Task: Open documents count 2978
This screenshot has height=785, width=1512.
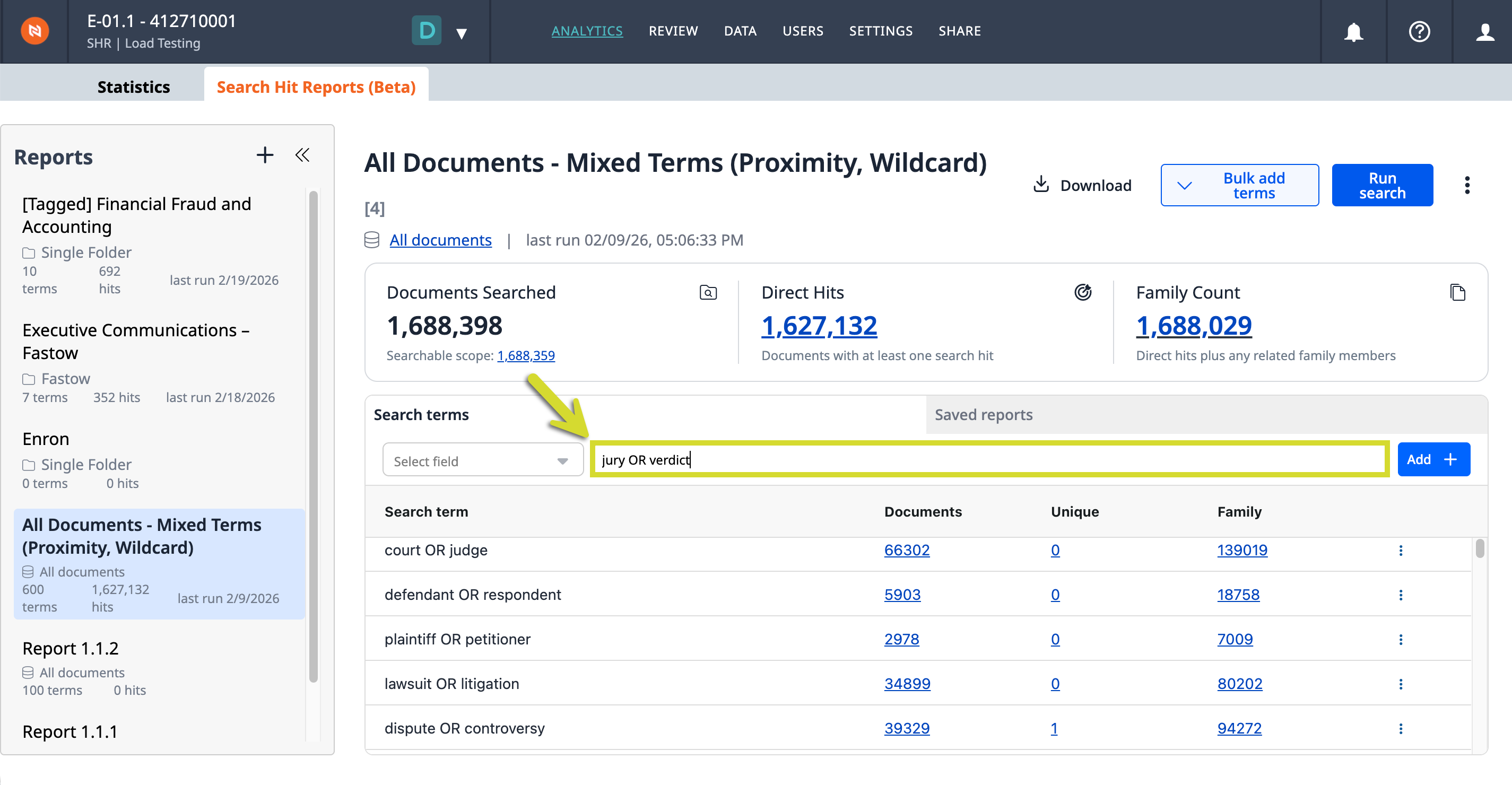Action: click(901, 640)
